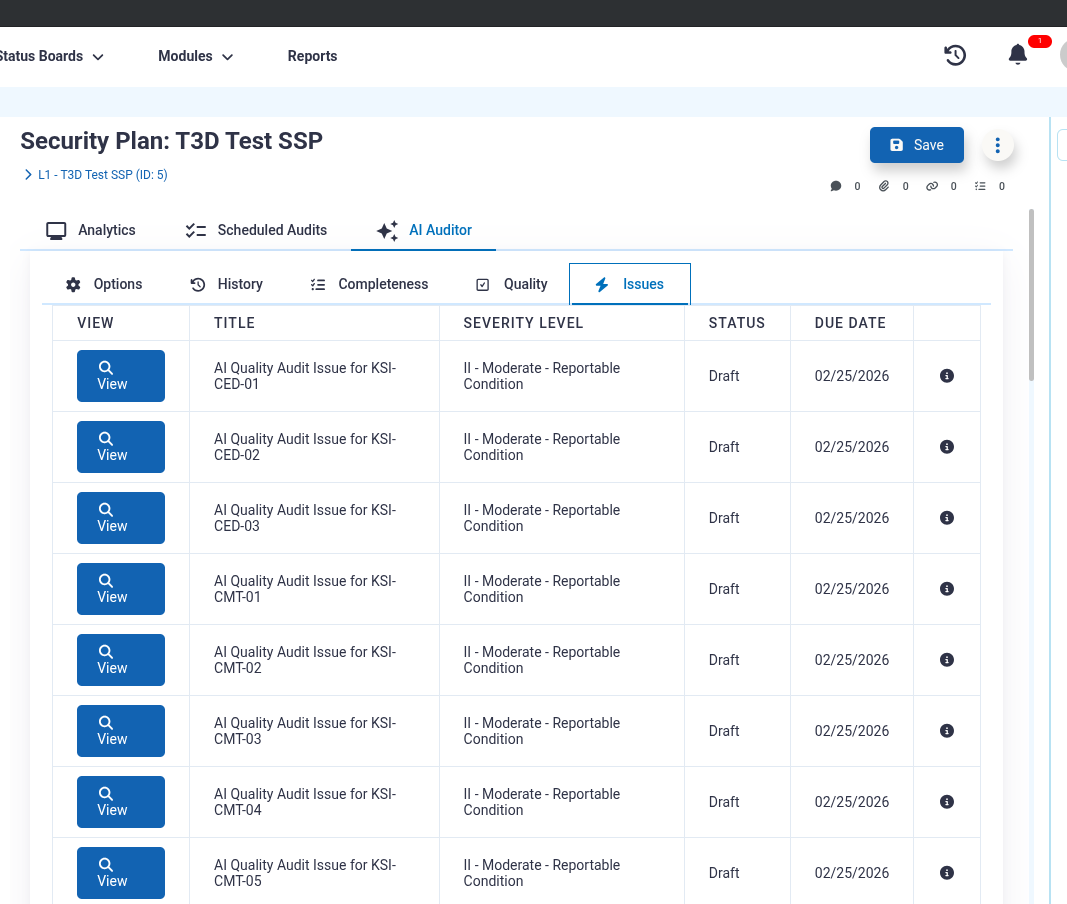The image size is (1067, 904).
Task: Click the View column header
Action: point(95,323)
